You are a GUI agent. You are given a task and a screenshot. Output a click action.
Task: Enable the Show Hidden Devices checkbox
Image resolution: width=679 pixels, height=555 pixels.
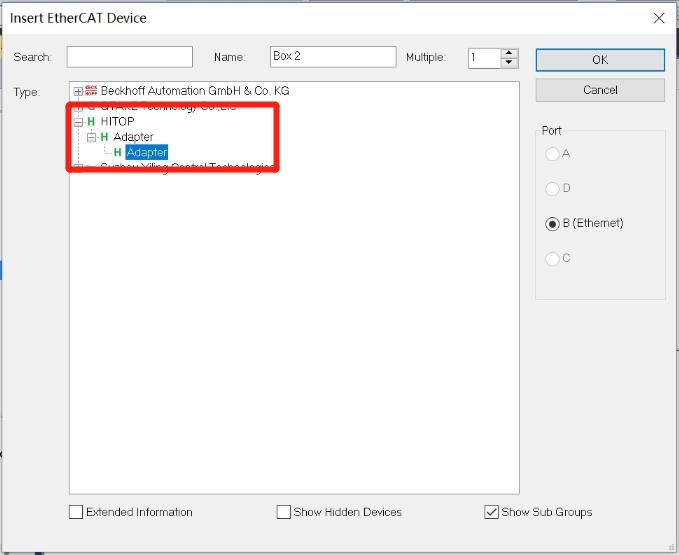pyautogui.click(x=283, y=512)
